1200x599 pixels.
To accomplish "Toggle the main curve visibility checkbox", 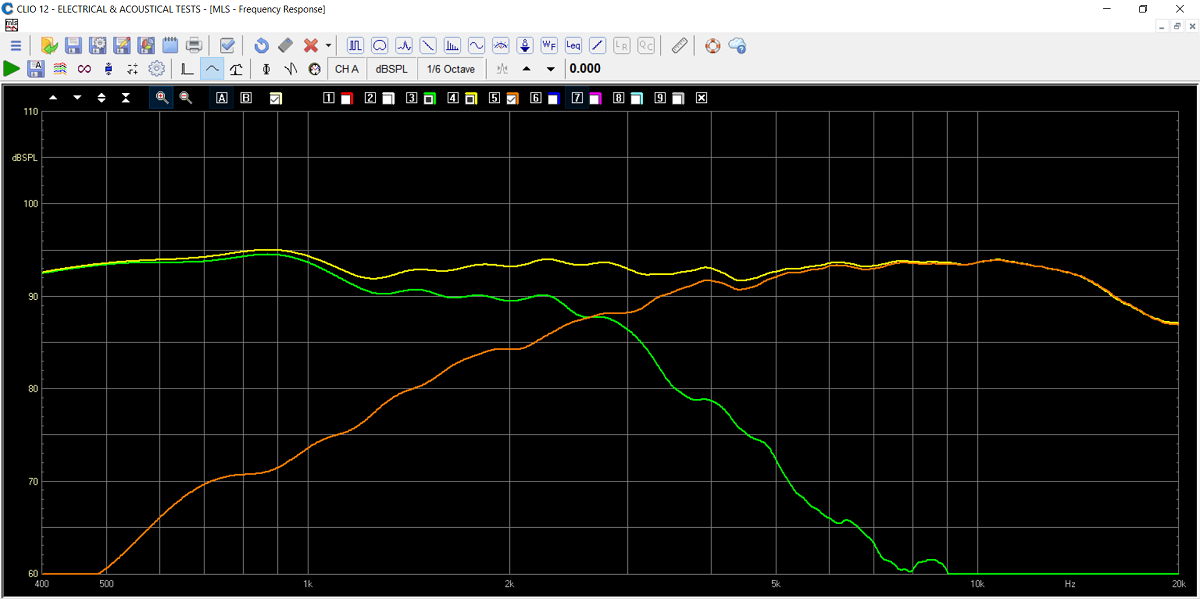I will tap(276, 98).
